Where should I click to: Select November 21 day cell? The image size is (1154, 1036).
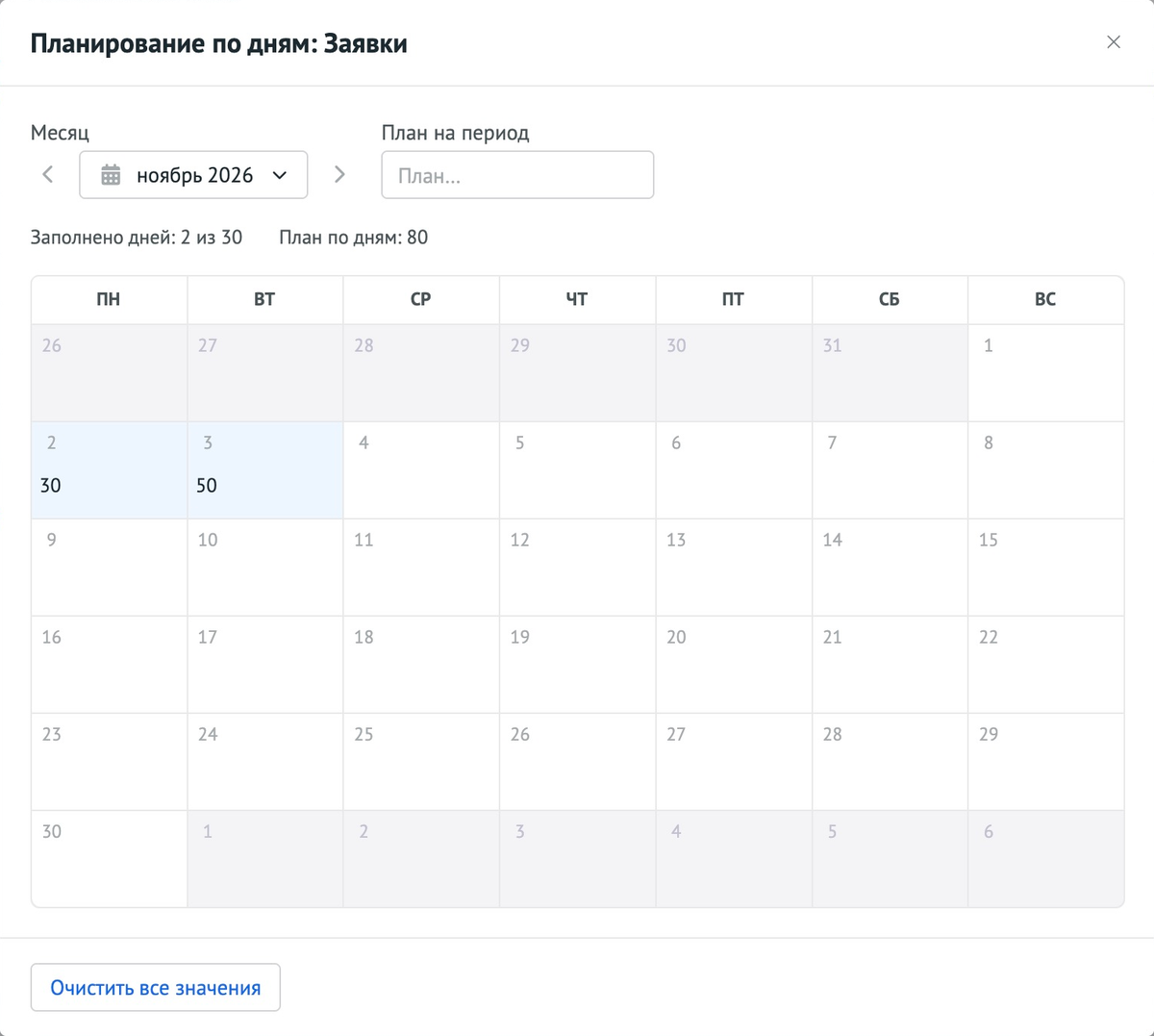(x=890, y=665)
